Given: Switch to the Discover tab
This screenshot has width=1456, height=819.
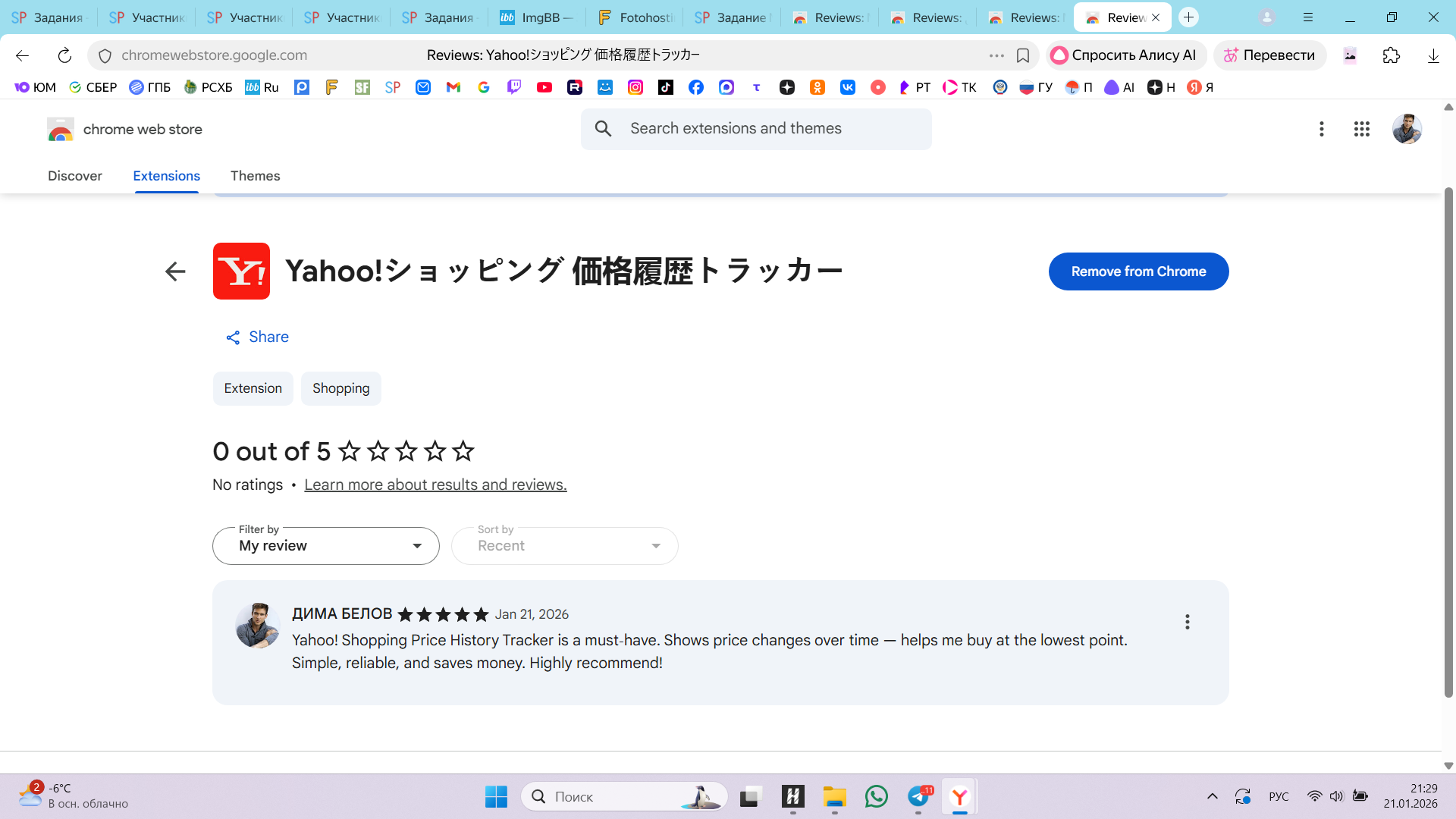Looking at the screenshot, I should (74, 176).
